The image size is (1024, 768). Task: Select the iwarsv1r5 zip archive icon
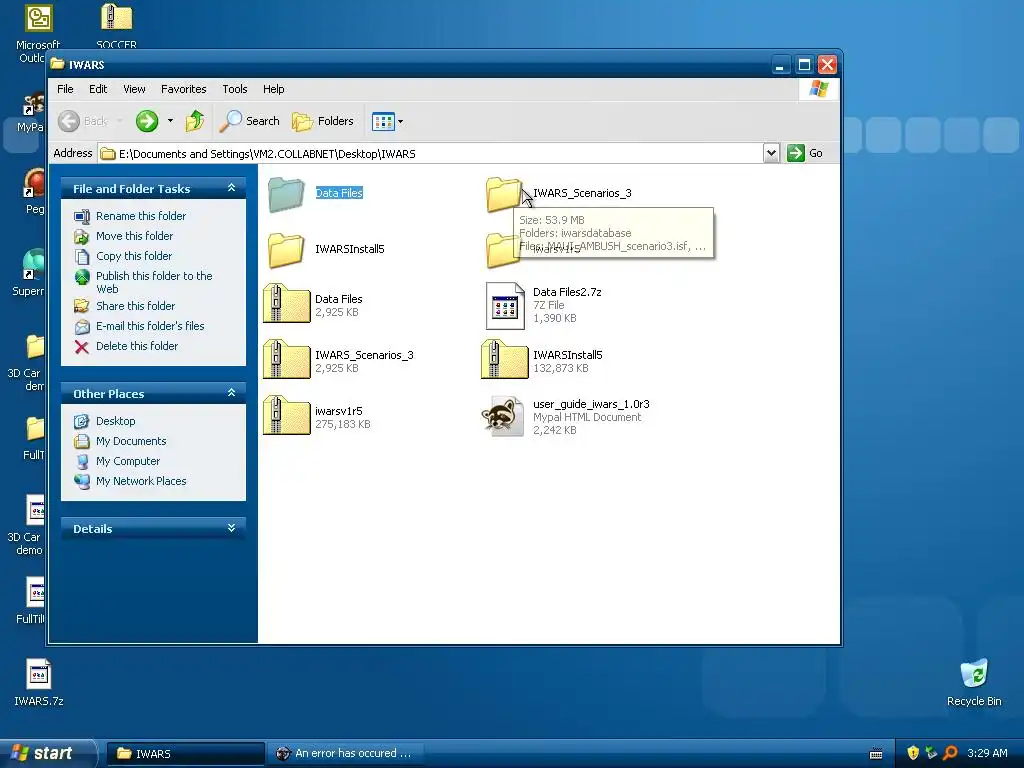tap(286, 415)
